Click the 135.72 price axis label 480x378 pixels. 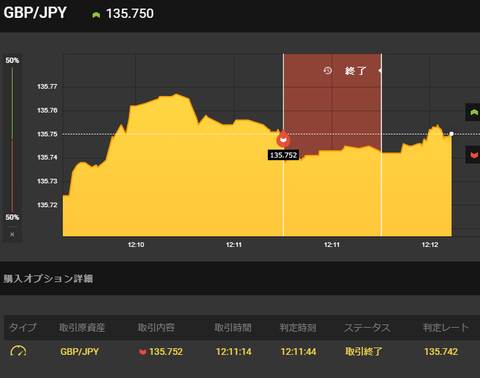click(x=47, y=205)
